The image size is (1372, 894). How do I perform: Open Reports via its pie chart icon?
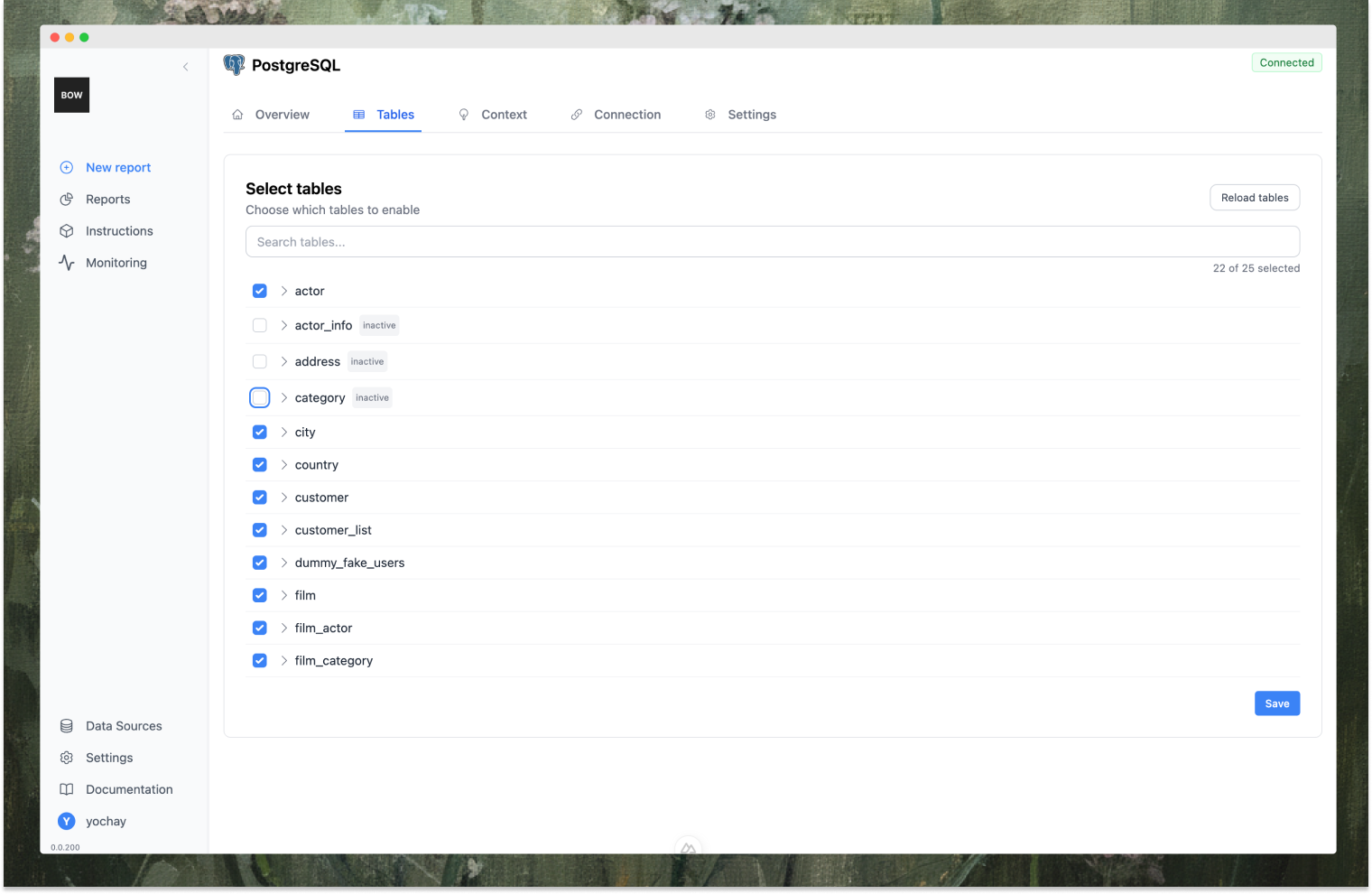coord(67,200)
